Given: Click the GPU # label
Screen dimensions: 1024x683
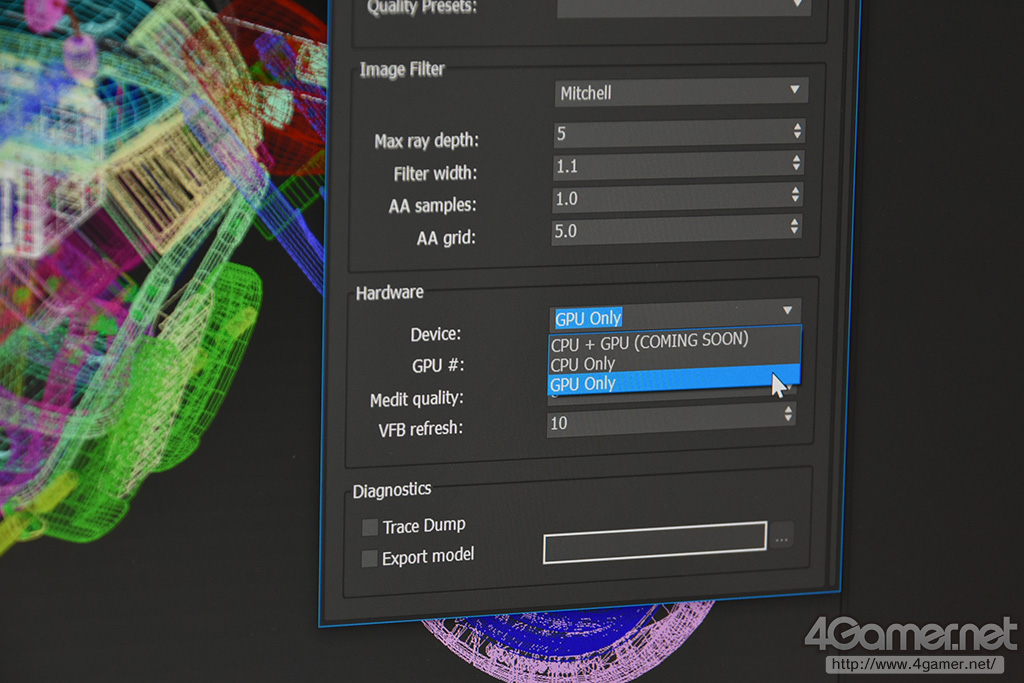Looking at the screenshot, I should click(x=438, y=365).
